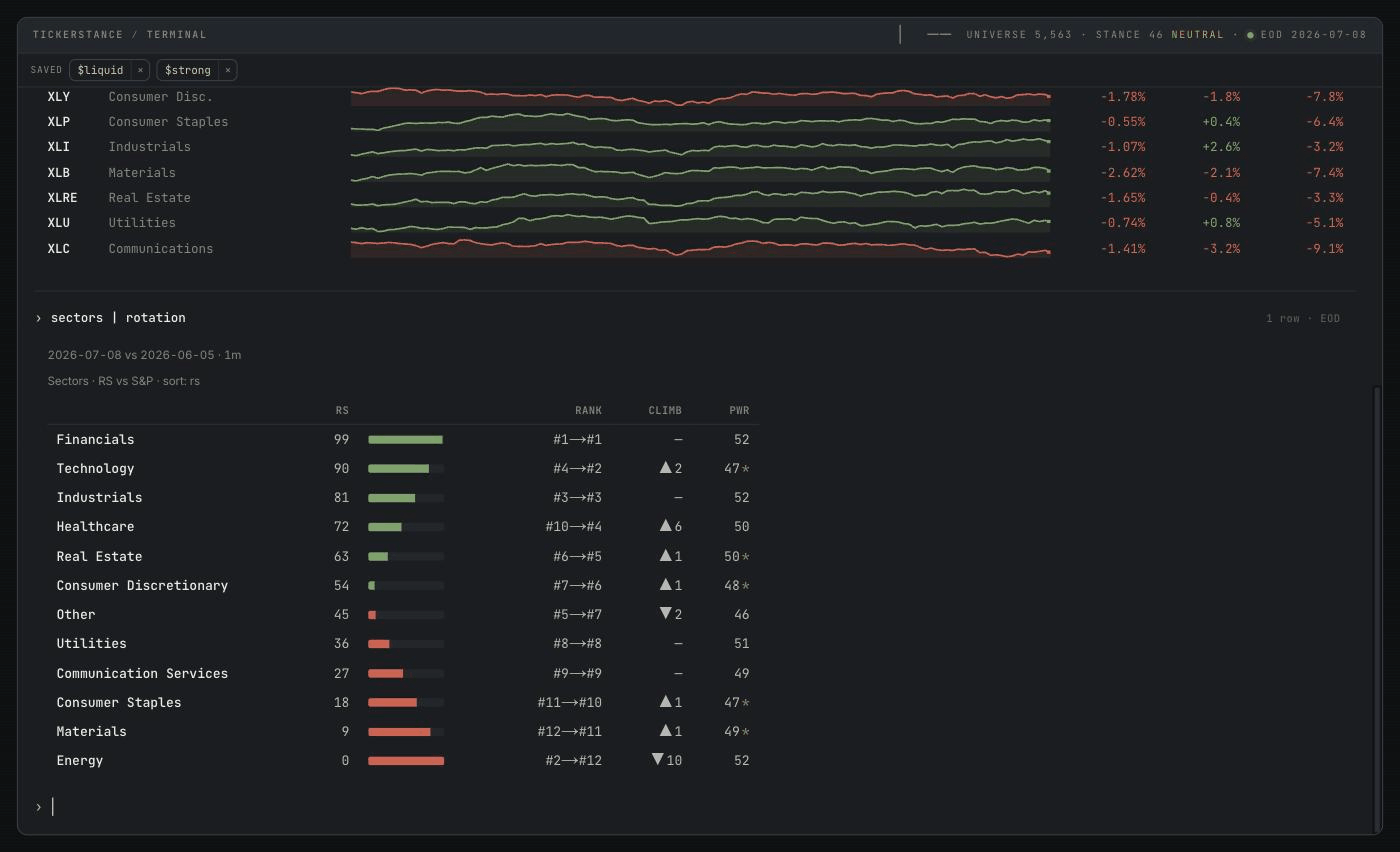Apply the $liquid saved chip
The height and width of the screenshot is (852, 1400).
coord(100,70)
